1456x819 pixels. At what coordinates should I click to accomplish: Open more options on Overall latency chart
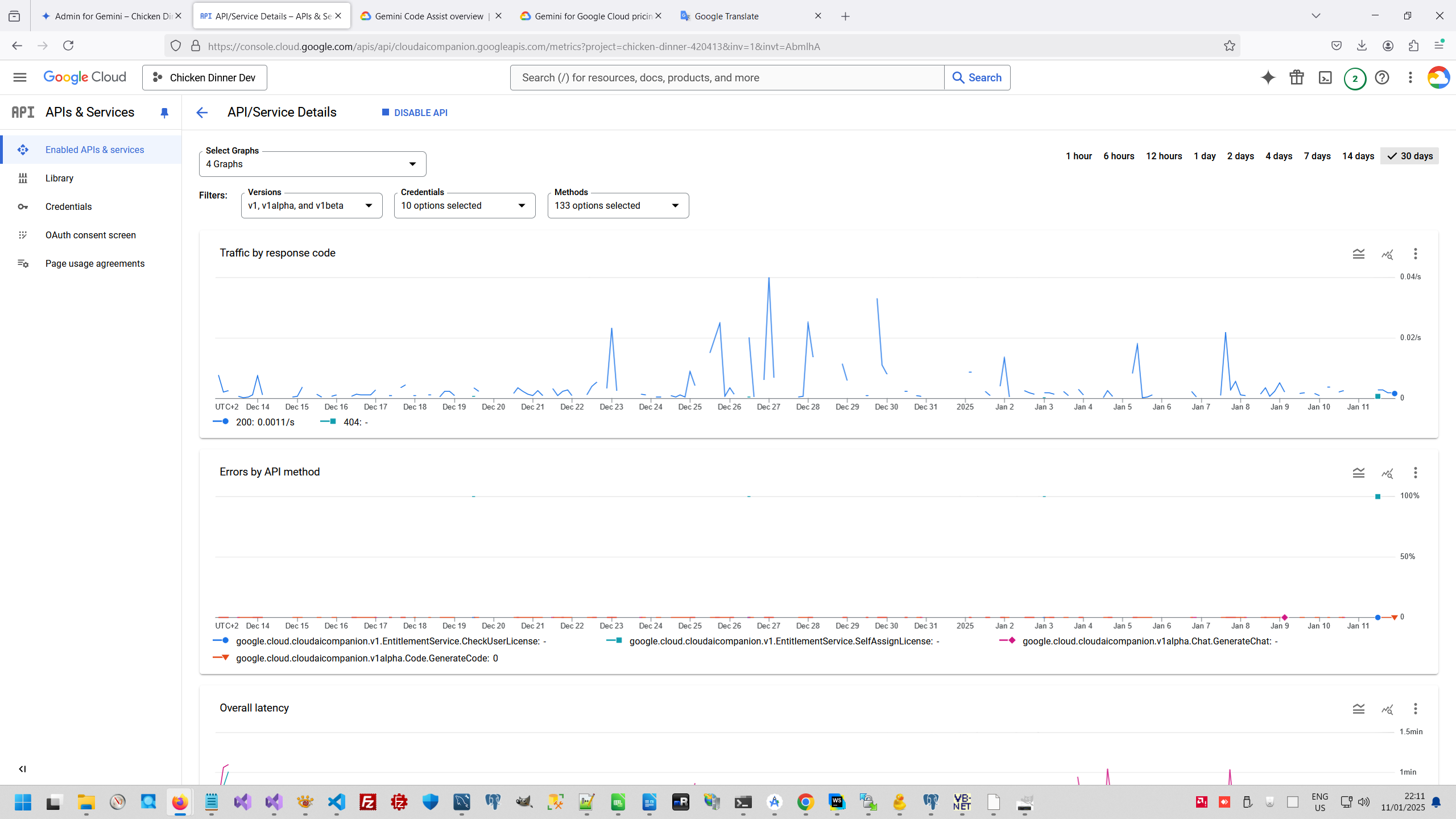click(x=1415, y=709)
